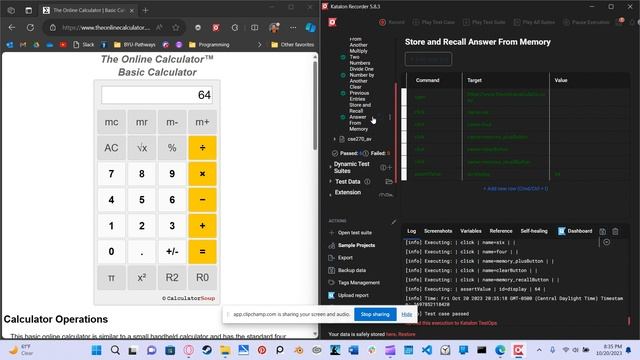
Task: Show more bookmarks with the chevron arrow
Action: [259, 44]
